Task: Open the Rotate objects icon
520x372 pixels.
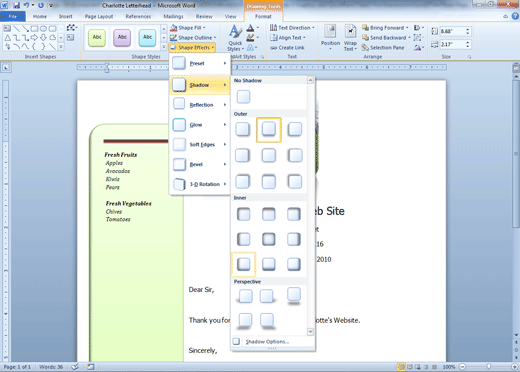Action: coord(419,48)
